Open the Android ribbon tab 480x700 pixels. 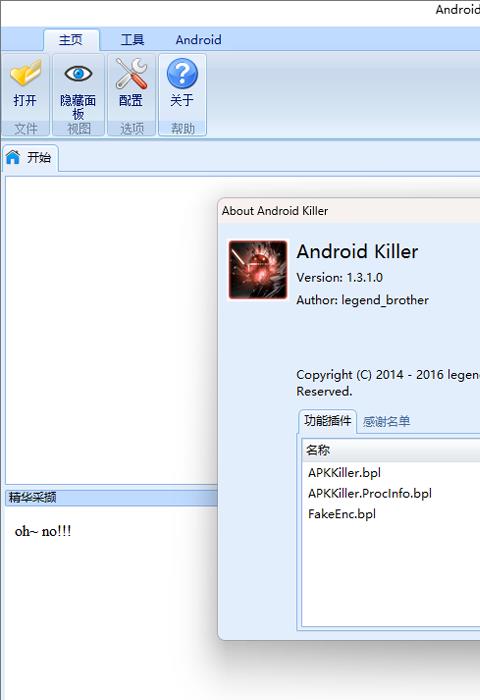coord(198,40)
